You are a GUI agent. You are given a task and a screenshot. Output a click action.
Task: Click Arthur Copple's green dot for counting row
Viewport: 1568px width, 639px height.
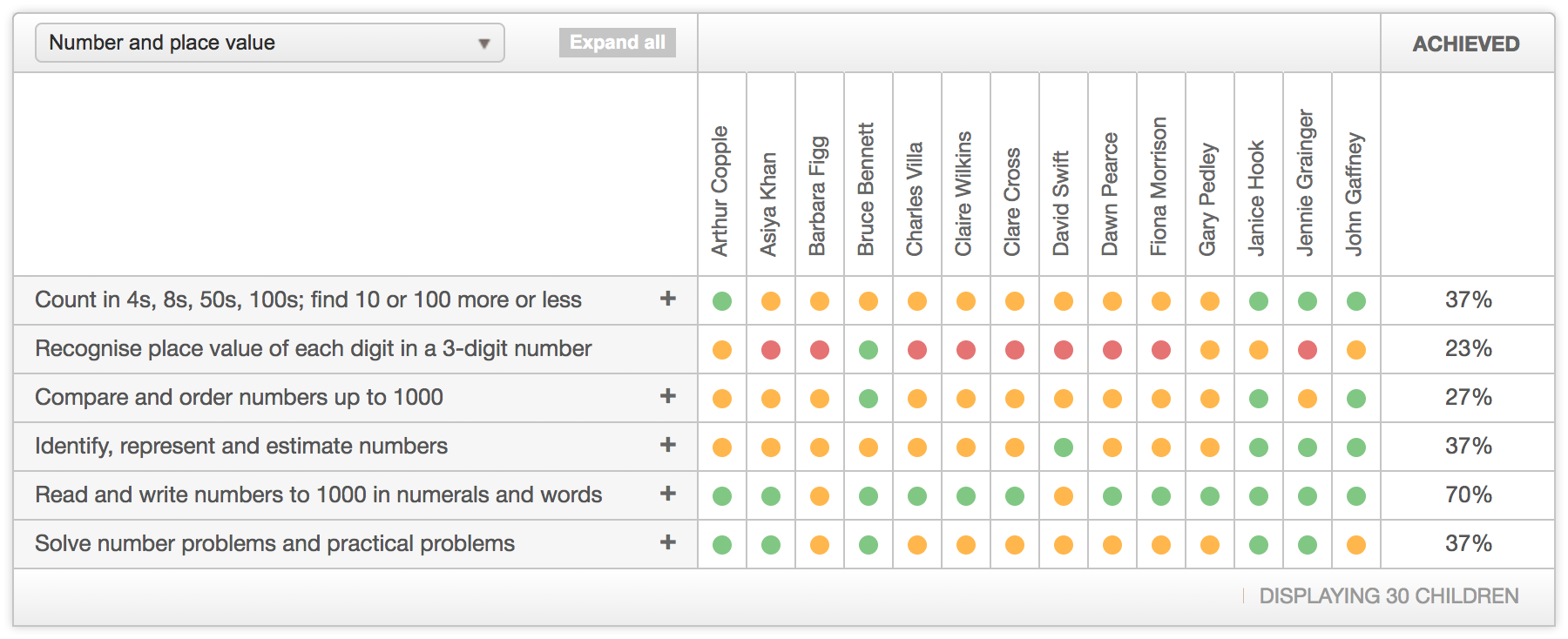(721, 299)
